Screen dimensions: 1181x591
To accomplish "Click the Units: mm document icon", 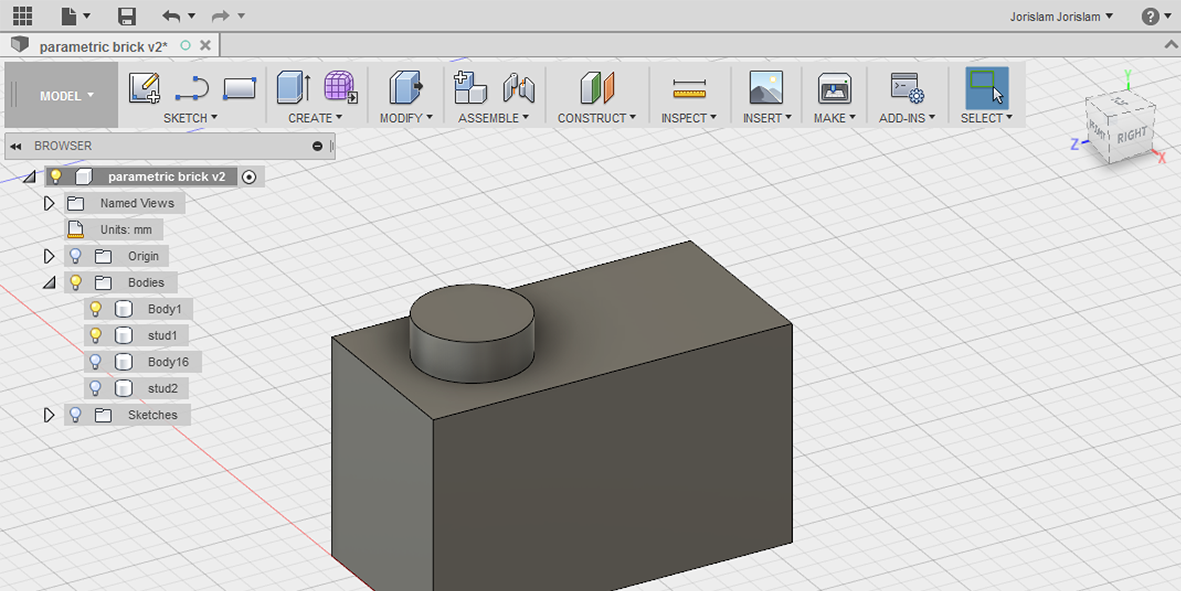I will coord(75,230).
